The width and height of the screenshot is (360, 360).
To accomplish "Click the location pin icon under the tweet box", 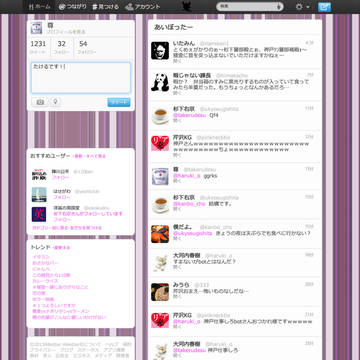I will click(56, 102).
